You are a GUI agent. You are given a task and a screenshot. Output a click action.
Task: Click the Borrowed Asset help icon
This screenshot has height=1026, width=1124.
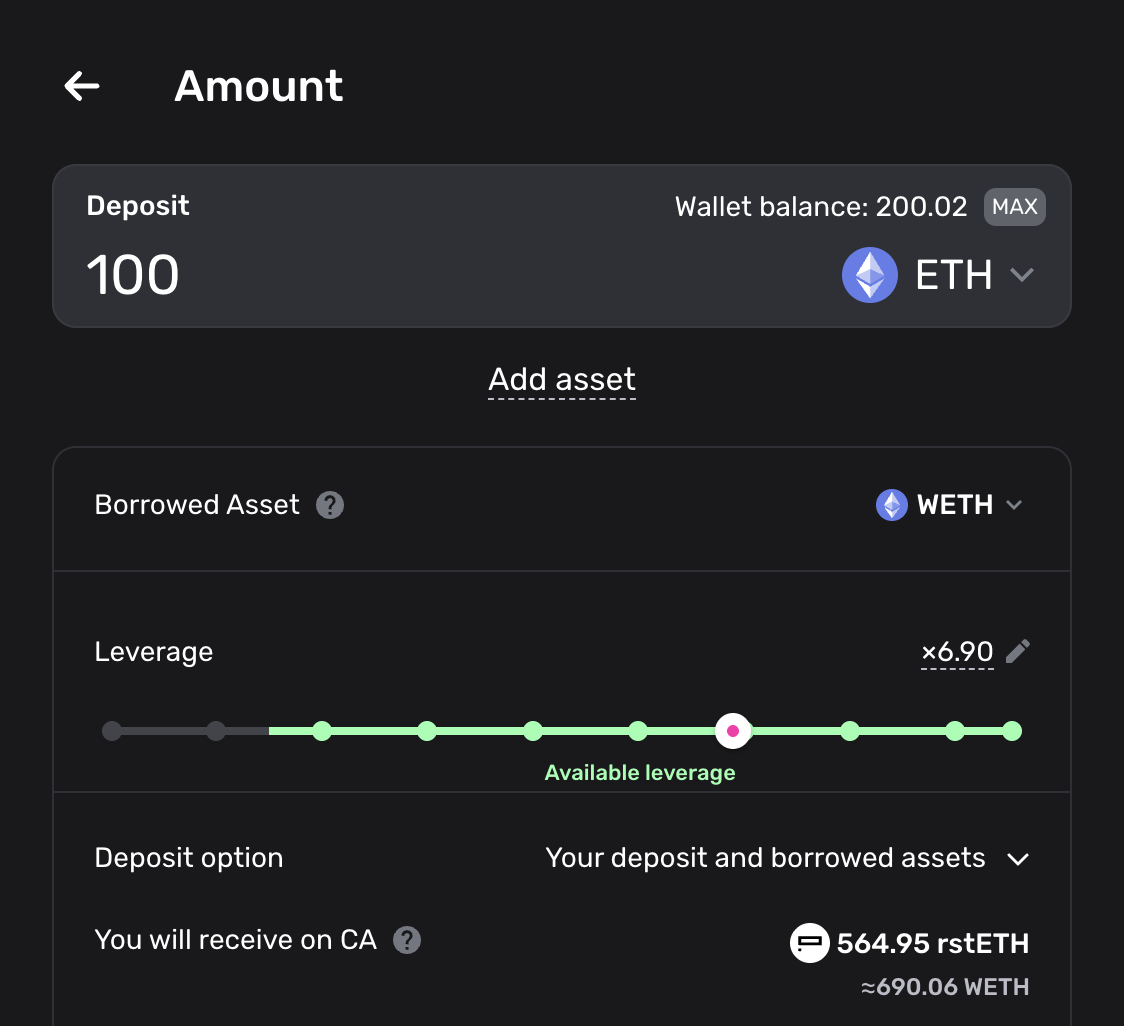pyautogui.click(x=330, y=505)
